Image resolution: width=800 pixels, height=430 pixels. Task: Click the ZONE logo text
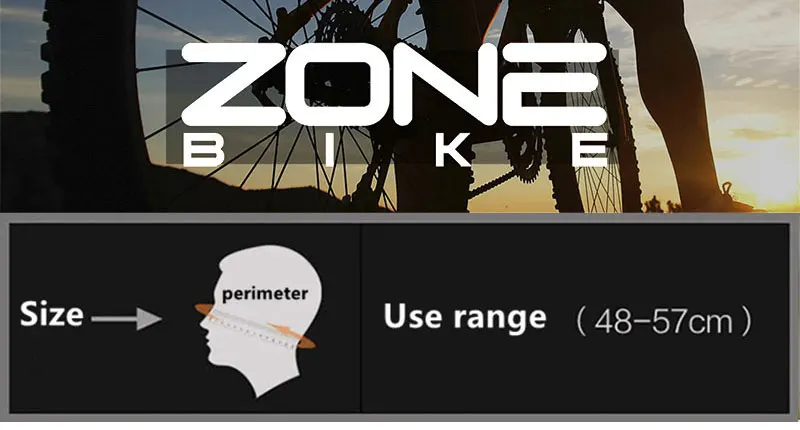click(394, 84)
